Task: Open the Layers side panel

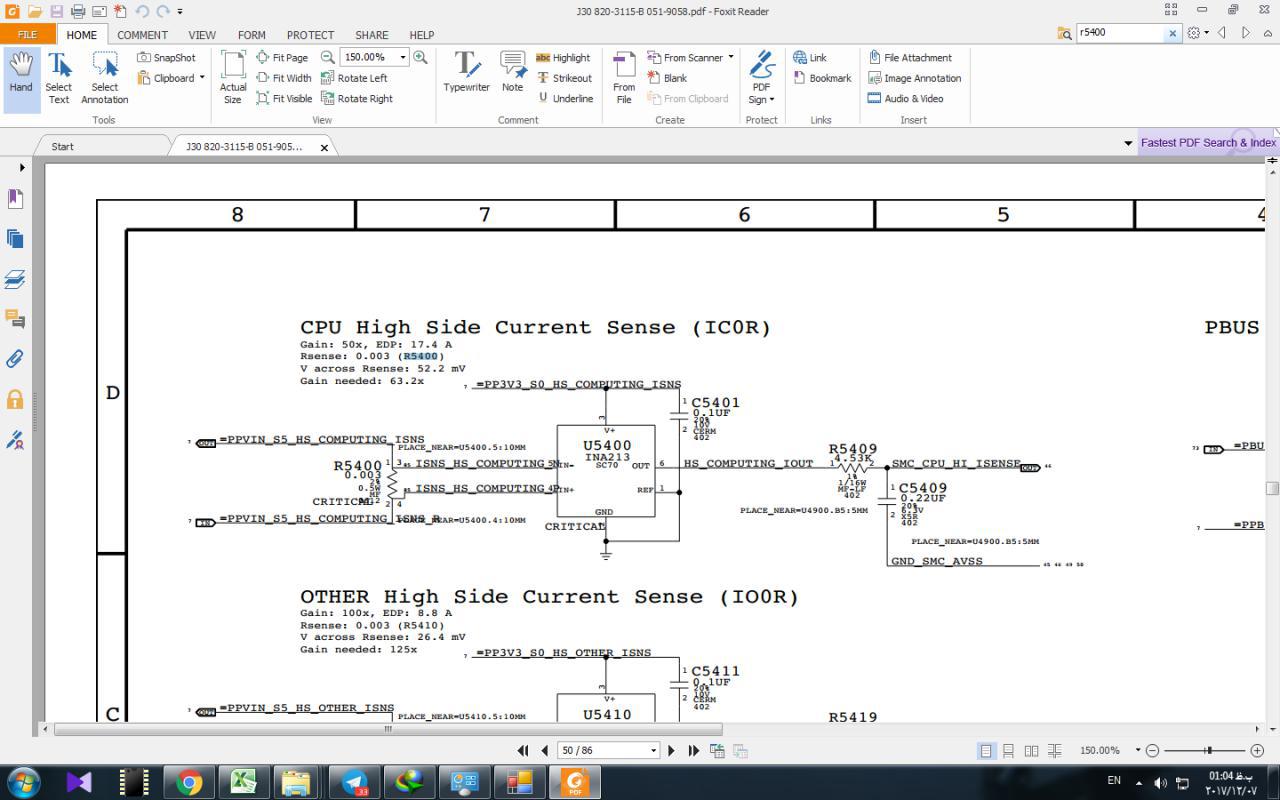Action: (15, 279)
